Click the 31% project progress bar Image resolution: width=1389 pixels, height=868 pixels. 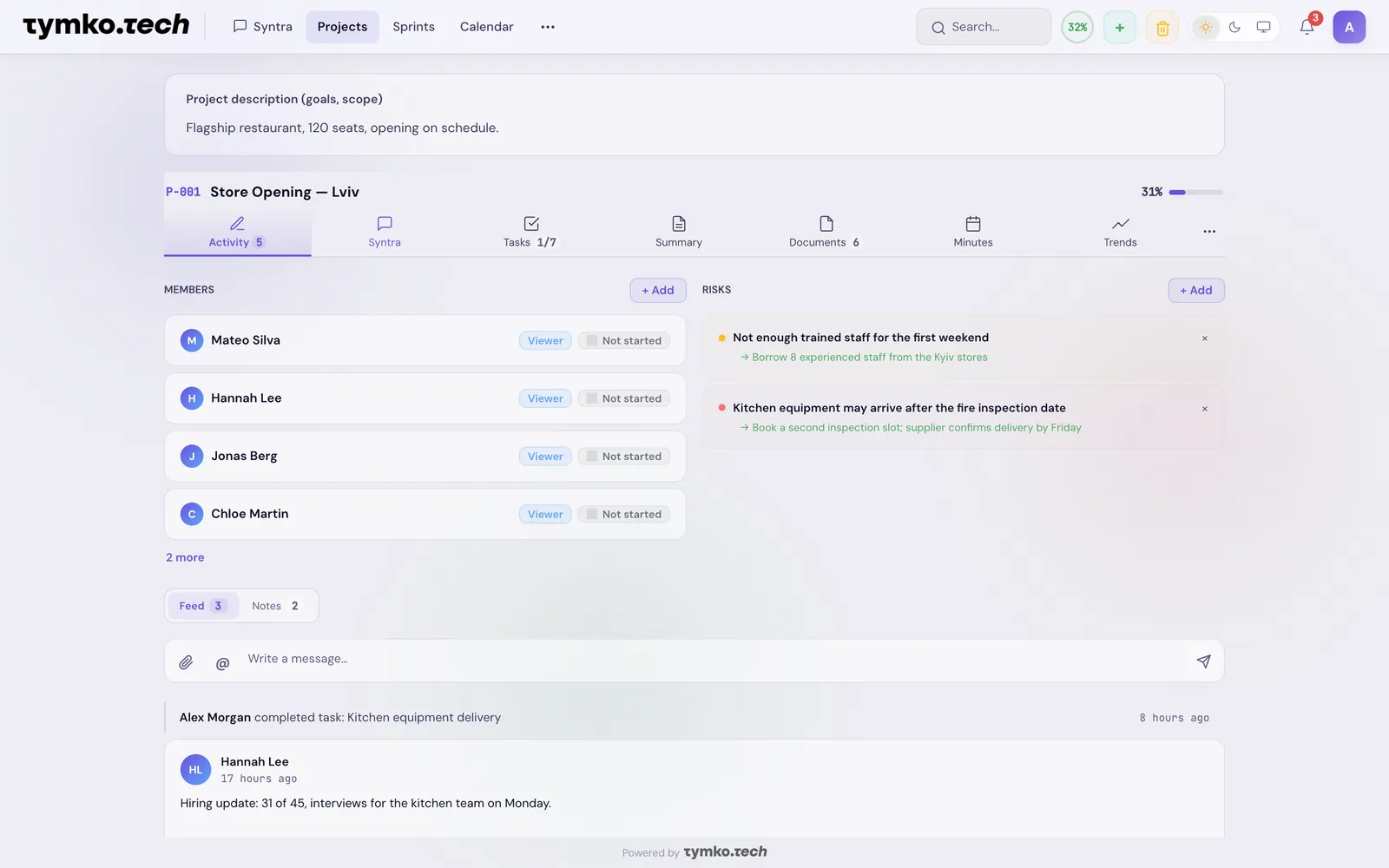pos(1195,192)
